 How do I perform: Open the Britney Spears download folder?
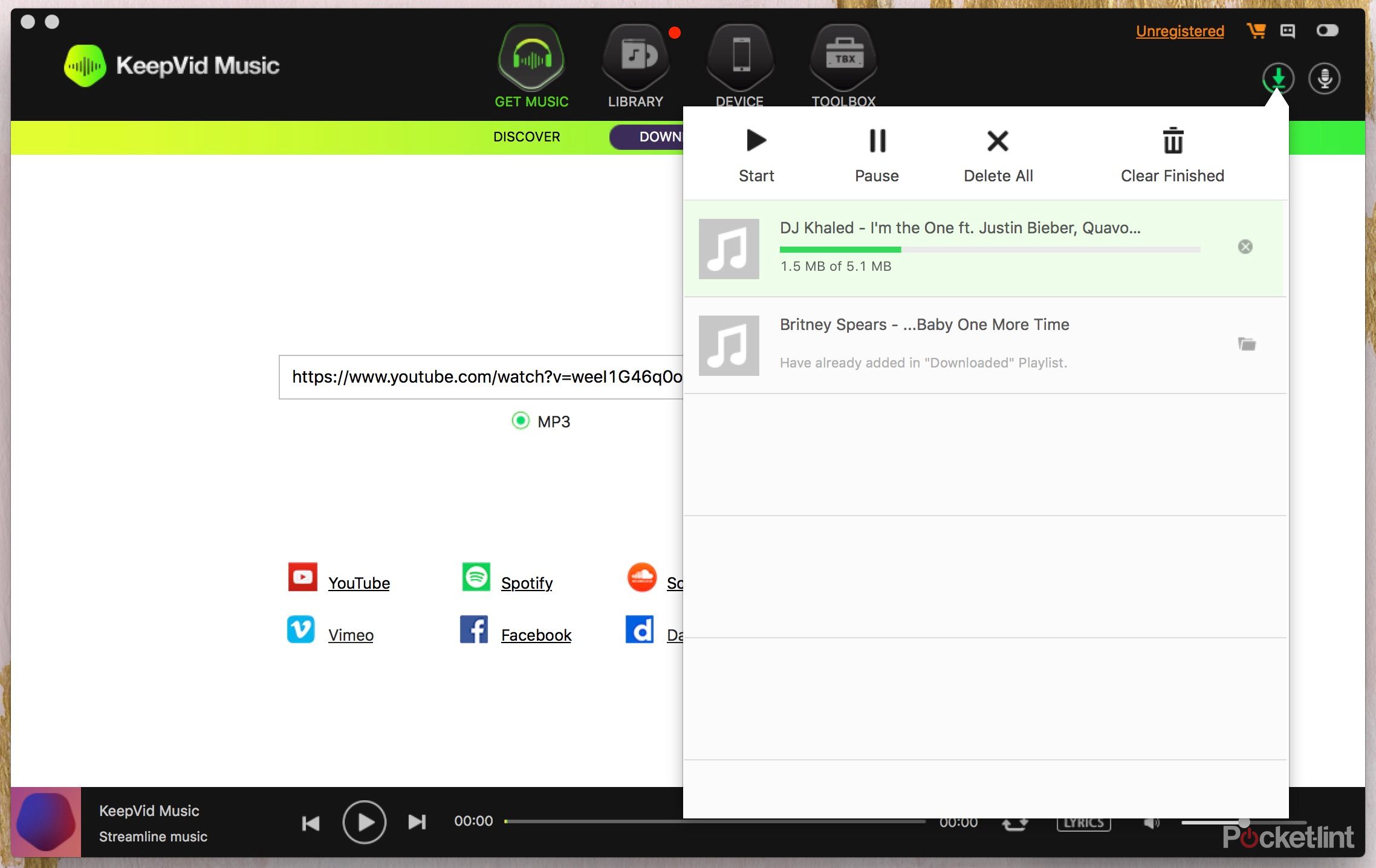point(1247,345)
